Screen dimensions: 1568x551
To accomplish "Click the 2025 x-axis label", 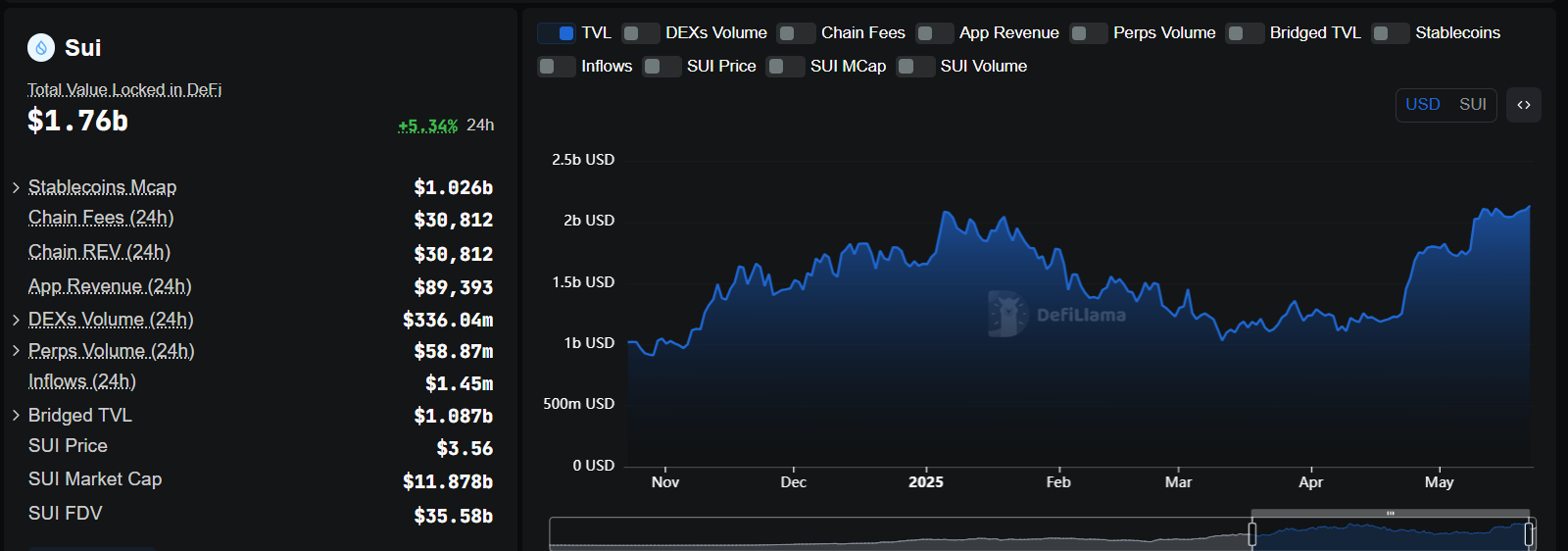I will [926, 482].
